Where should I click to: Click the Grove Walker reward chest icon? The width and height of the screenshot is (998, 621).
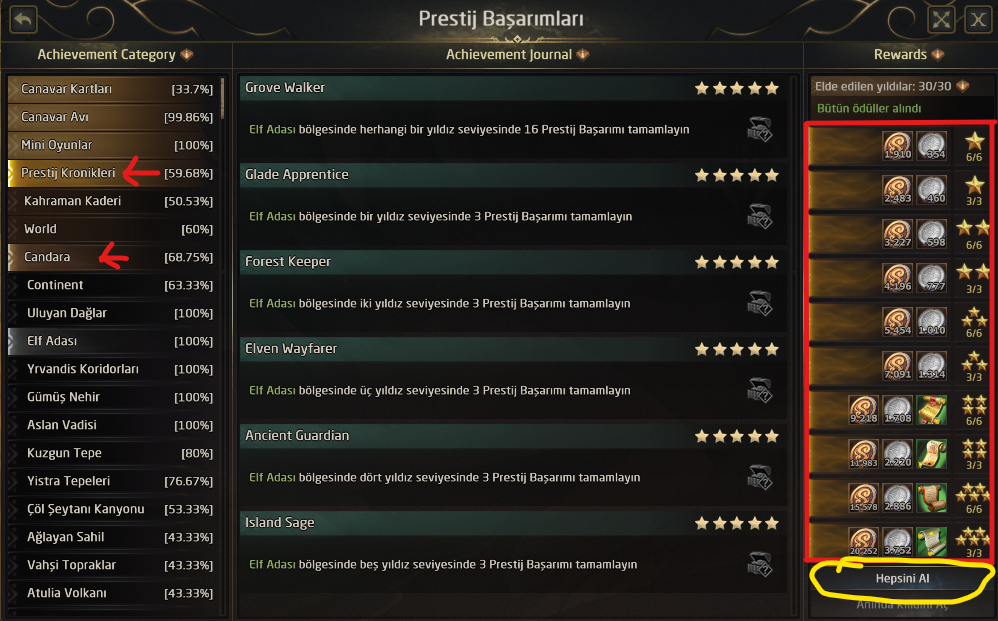pyautogui.click(x=759, y=129)
